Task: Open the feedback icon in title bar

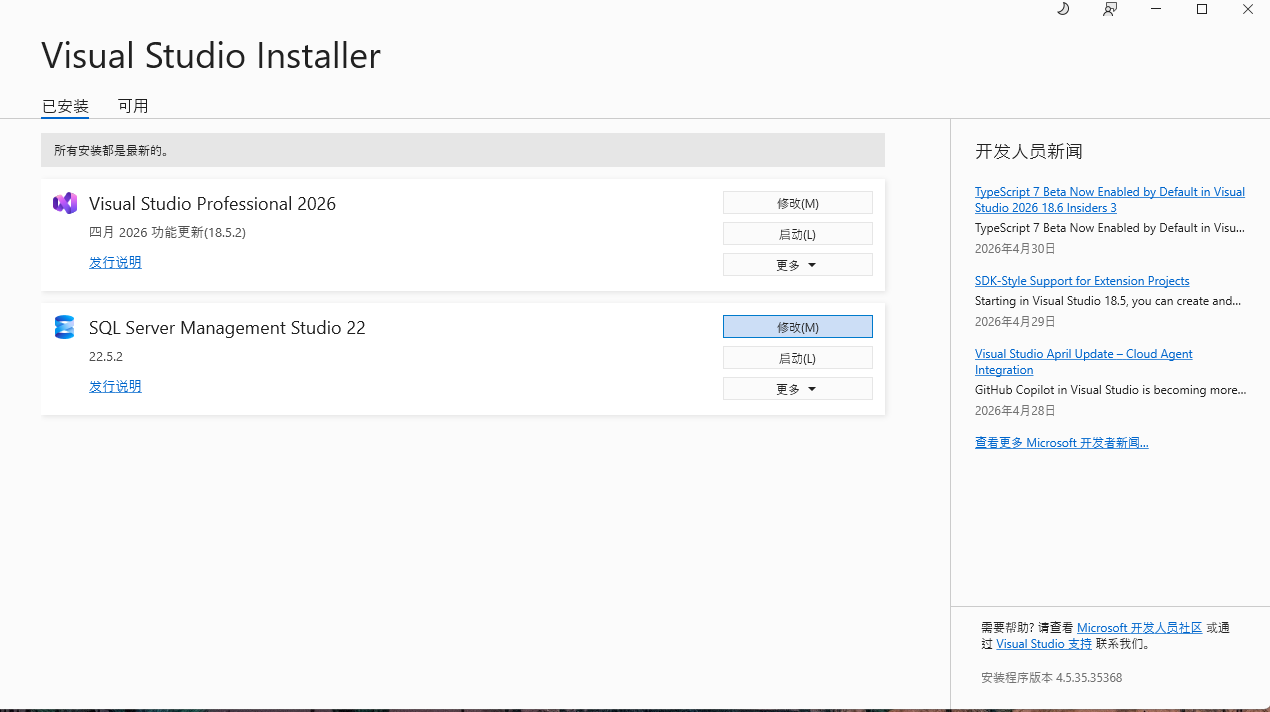Action: pyautogui.click(x=1110, y=9)
